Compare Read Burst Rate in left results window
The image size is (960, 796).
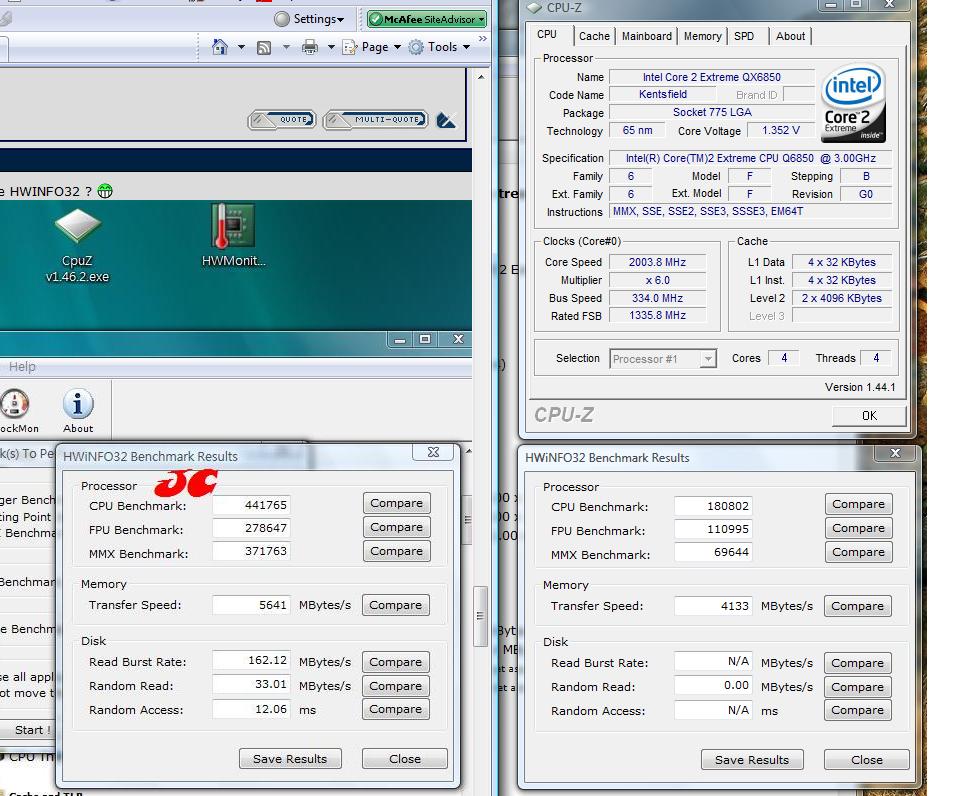pyautogui.click(x=396, y=662)
